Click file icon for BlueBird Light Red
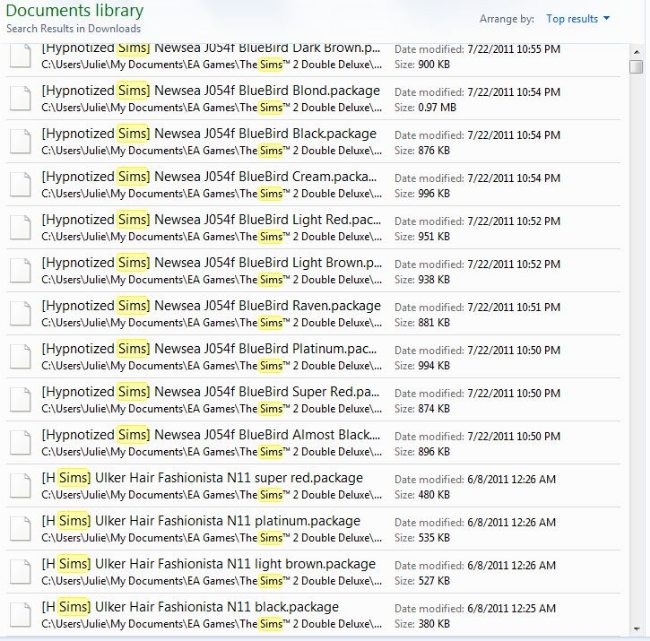The width and height of the screenshot is (650, 641). [21, 228]
